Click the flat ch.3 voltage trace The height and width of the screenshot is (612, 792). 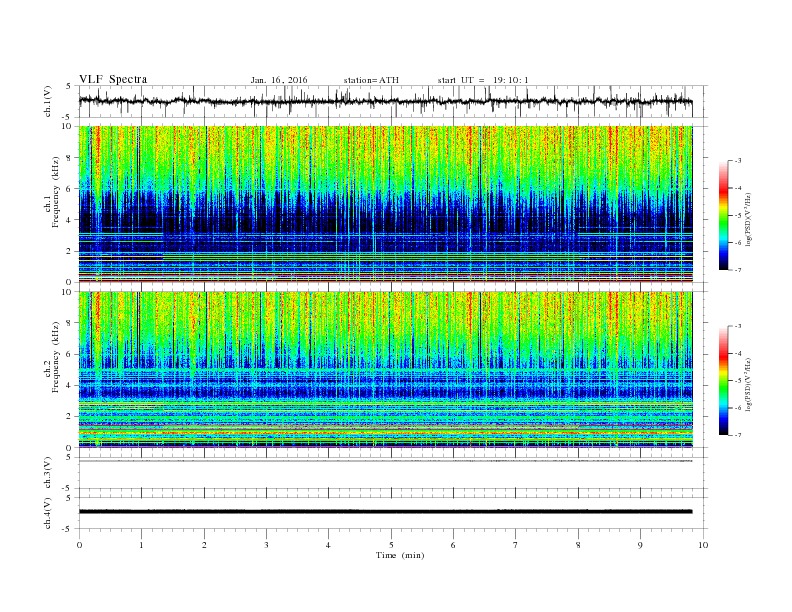coord(385,461)
